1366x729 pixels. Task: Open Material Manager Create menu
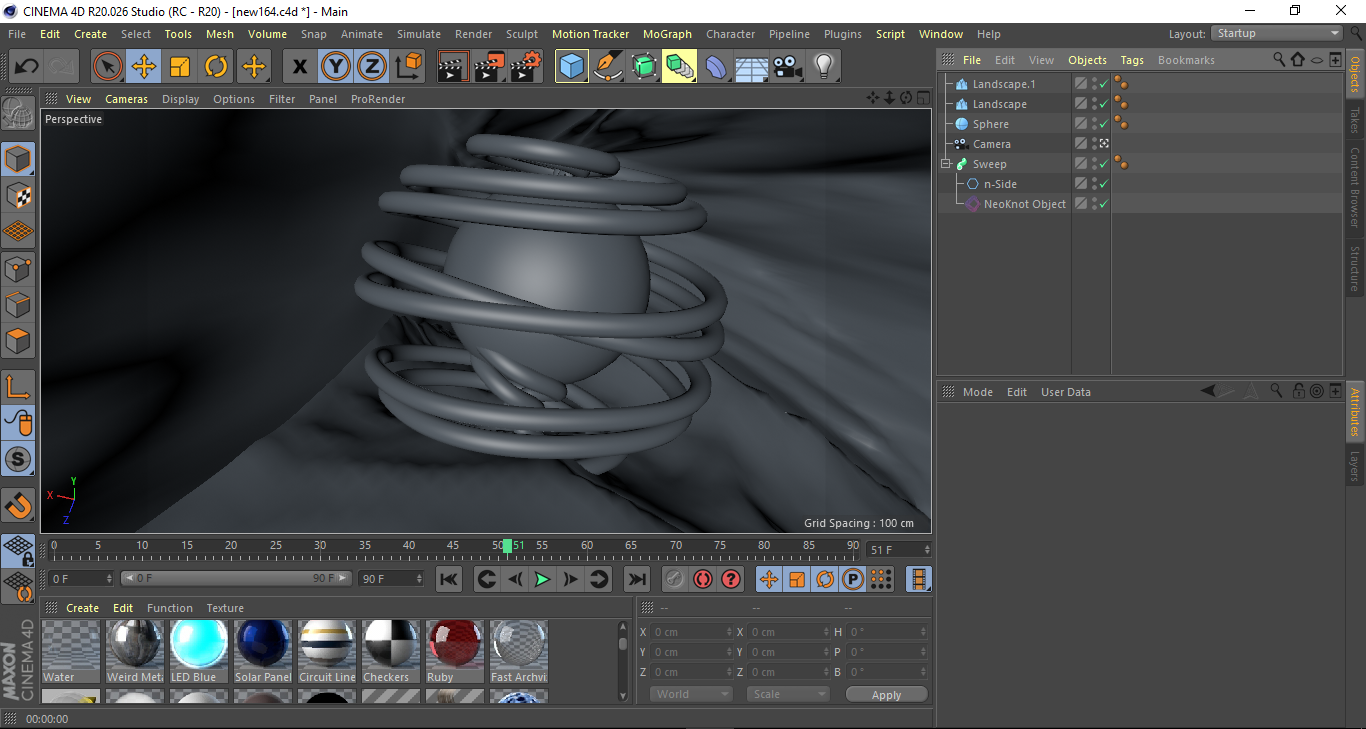(x=83, y=608)
